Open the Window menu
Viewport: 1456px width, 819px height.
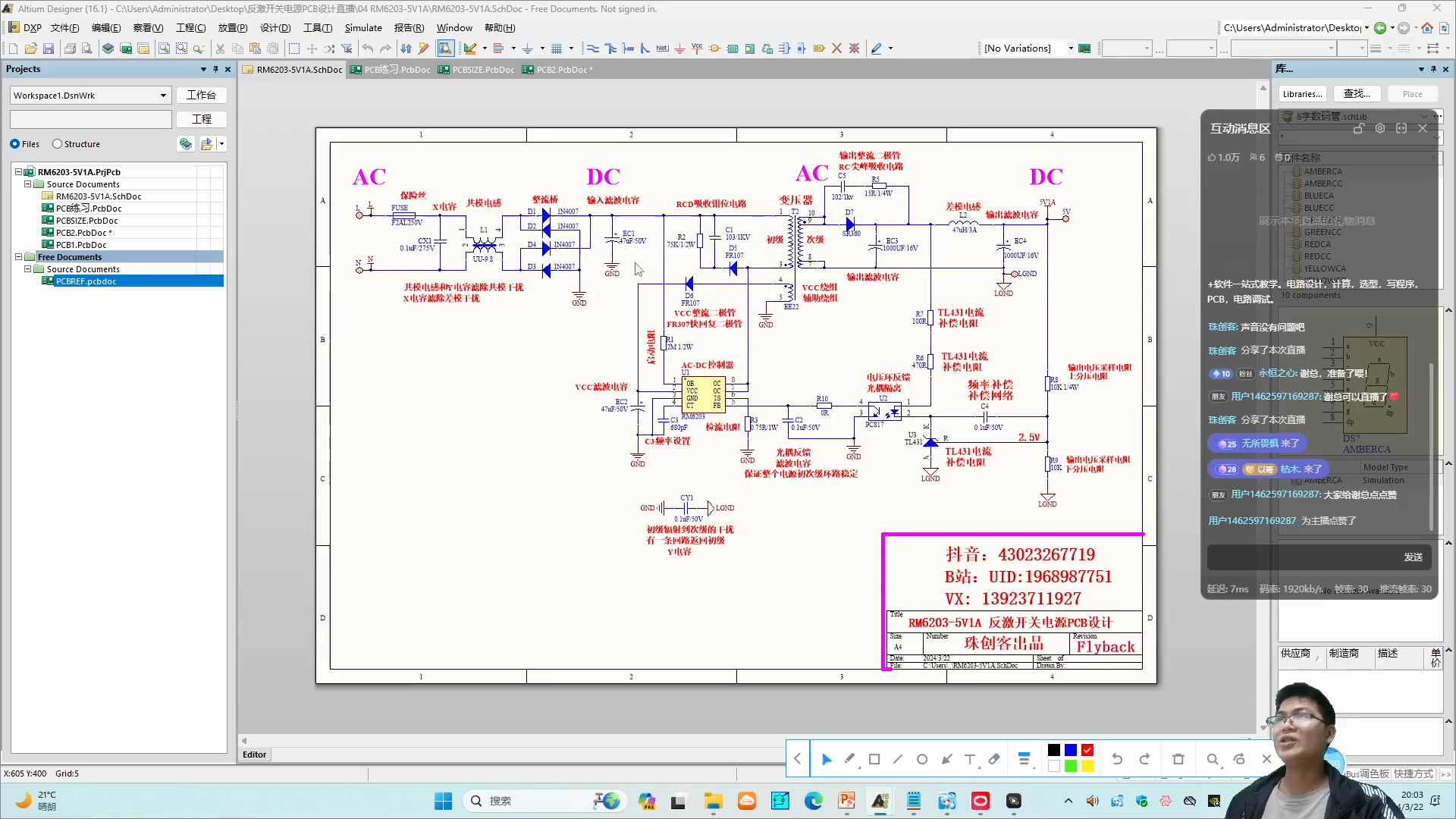coord(454,28)
